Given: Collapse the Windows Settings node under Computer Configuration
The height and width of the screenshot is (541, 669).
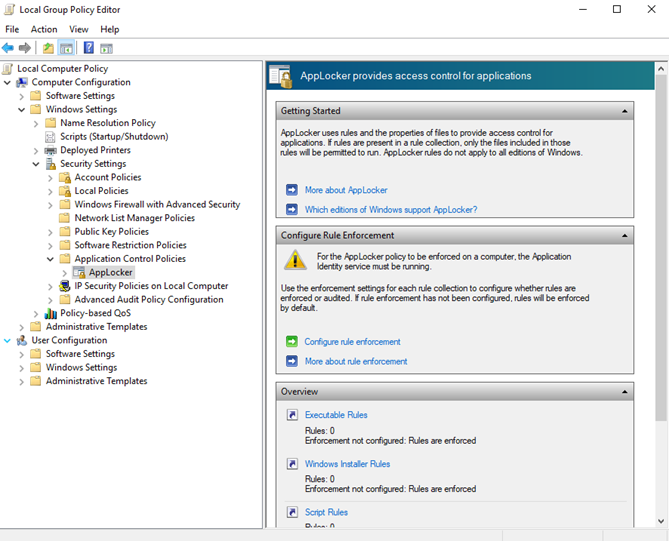Looking at the screenshot, I should [x=21, y=110].
